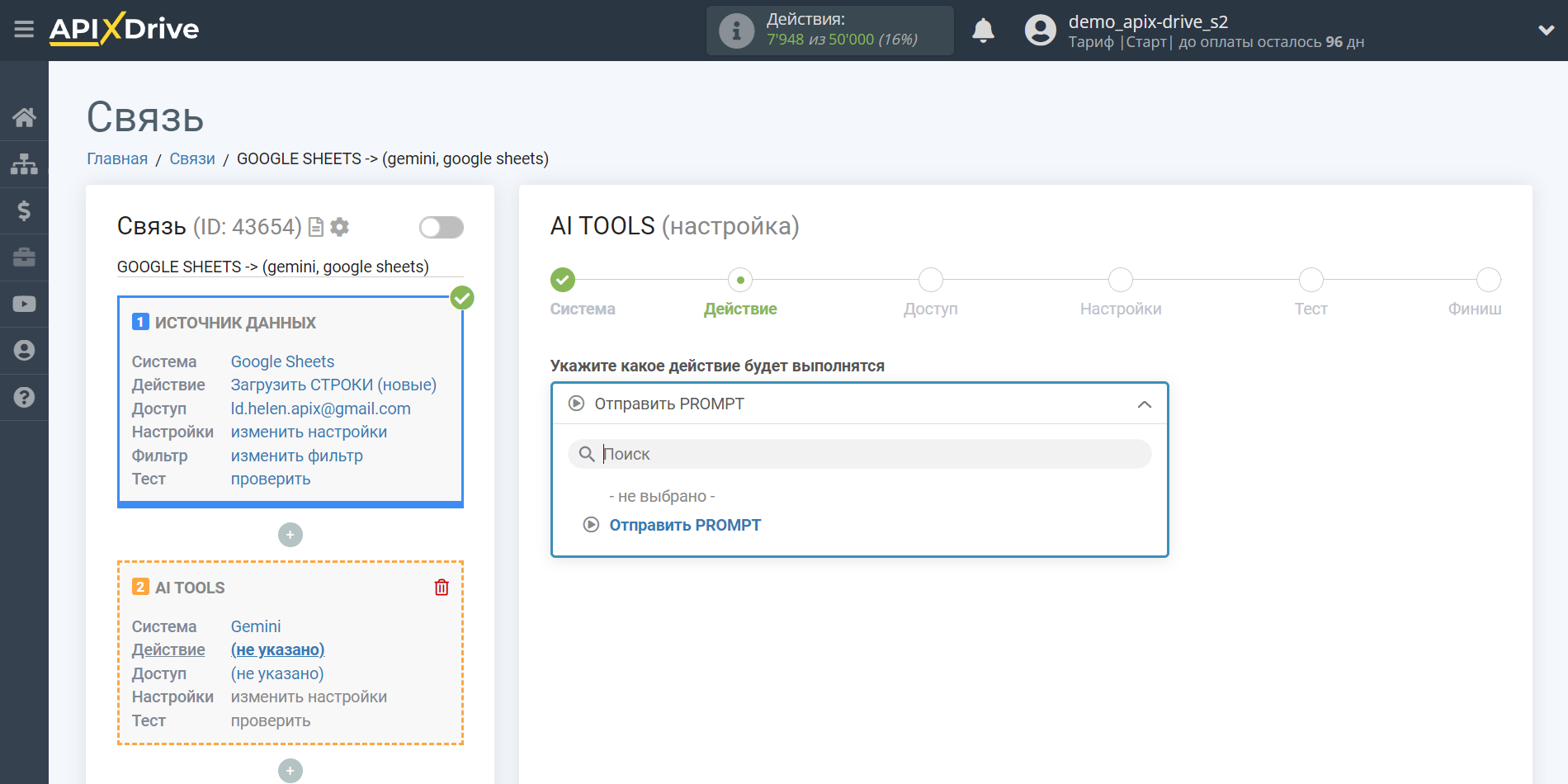
Task: Click the actions info icon
Action: (736, 31)
